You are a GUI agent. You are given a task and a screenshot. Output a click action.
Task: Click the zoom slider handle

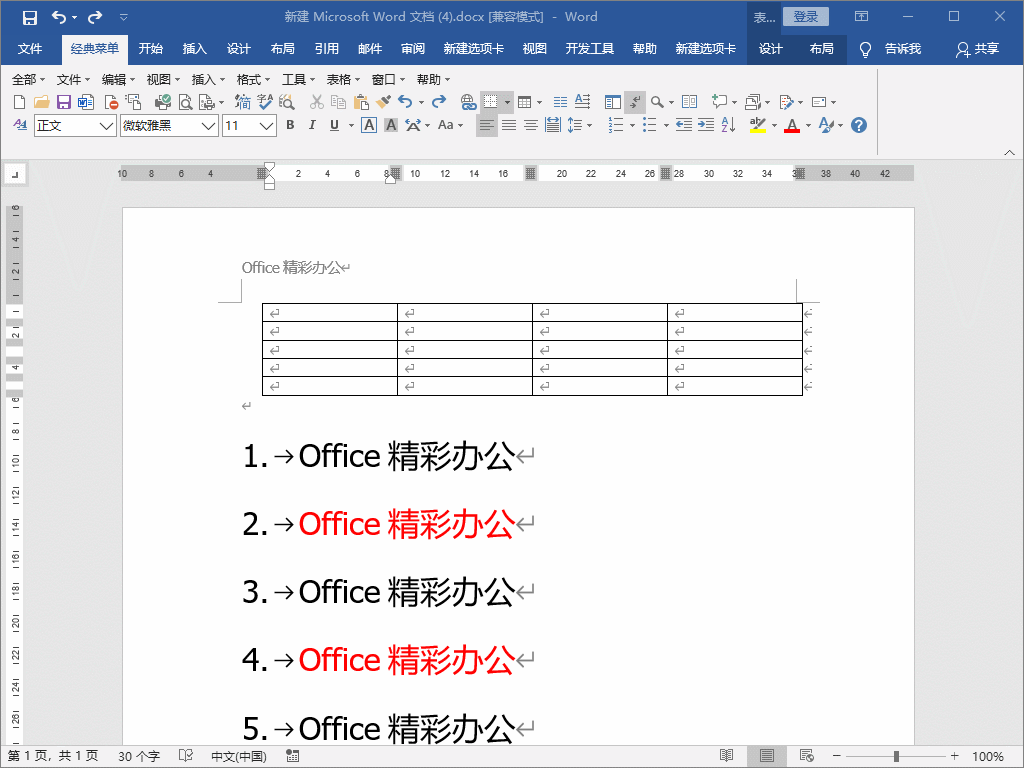tap(896, 756)
